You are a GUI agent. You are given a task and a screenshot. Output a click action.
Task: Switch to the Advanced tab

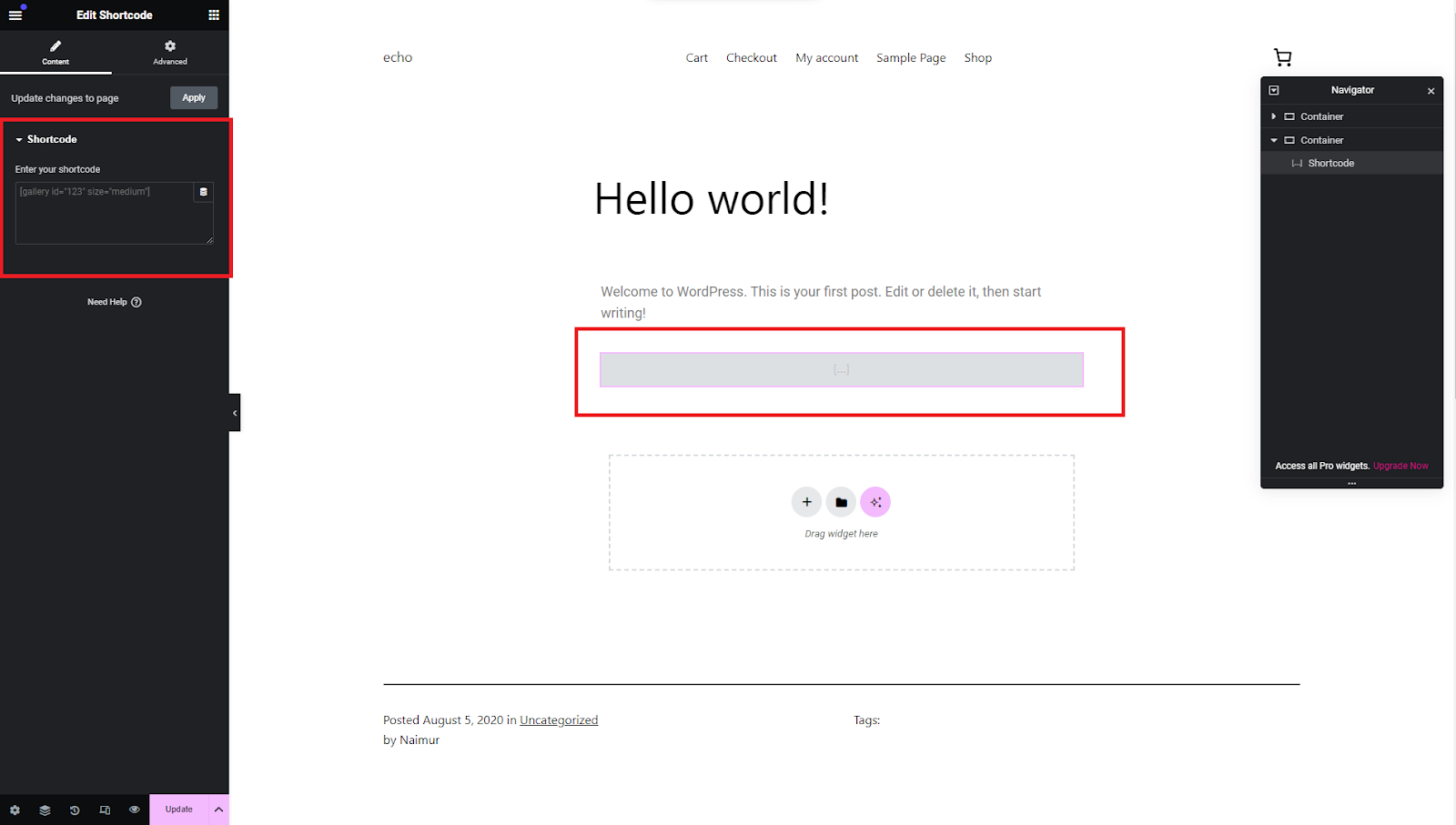click(170, 53)
